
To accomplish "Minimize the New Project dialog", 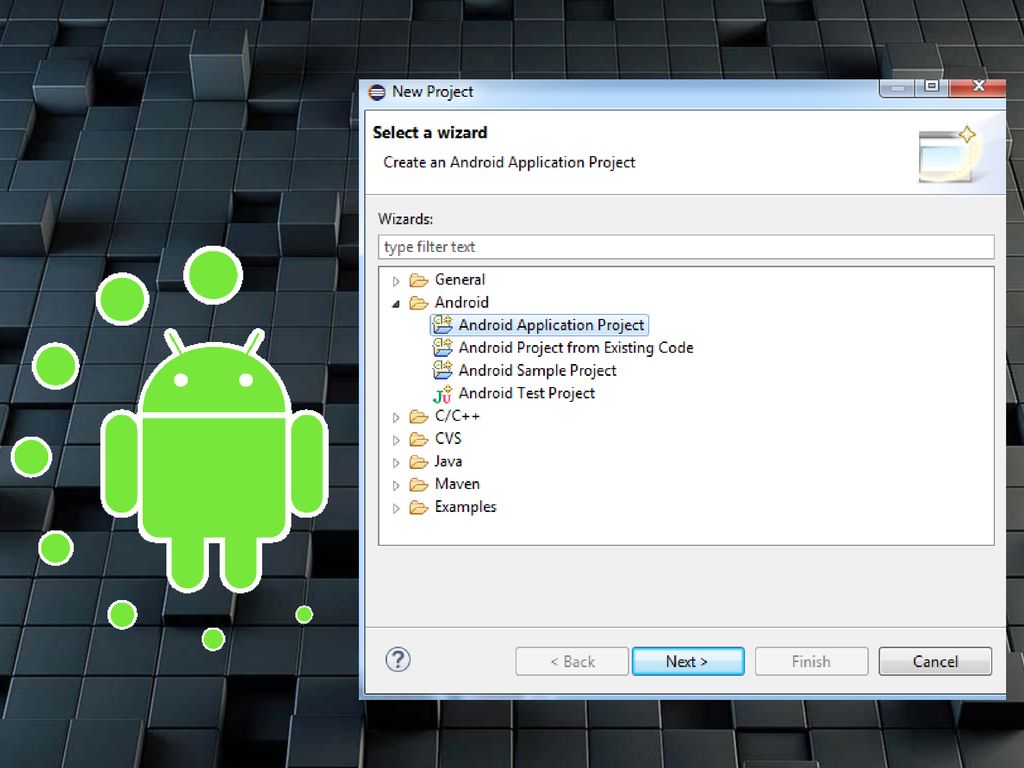I will 899,88.
